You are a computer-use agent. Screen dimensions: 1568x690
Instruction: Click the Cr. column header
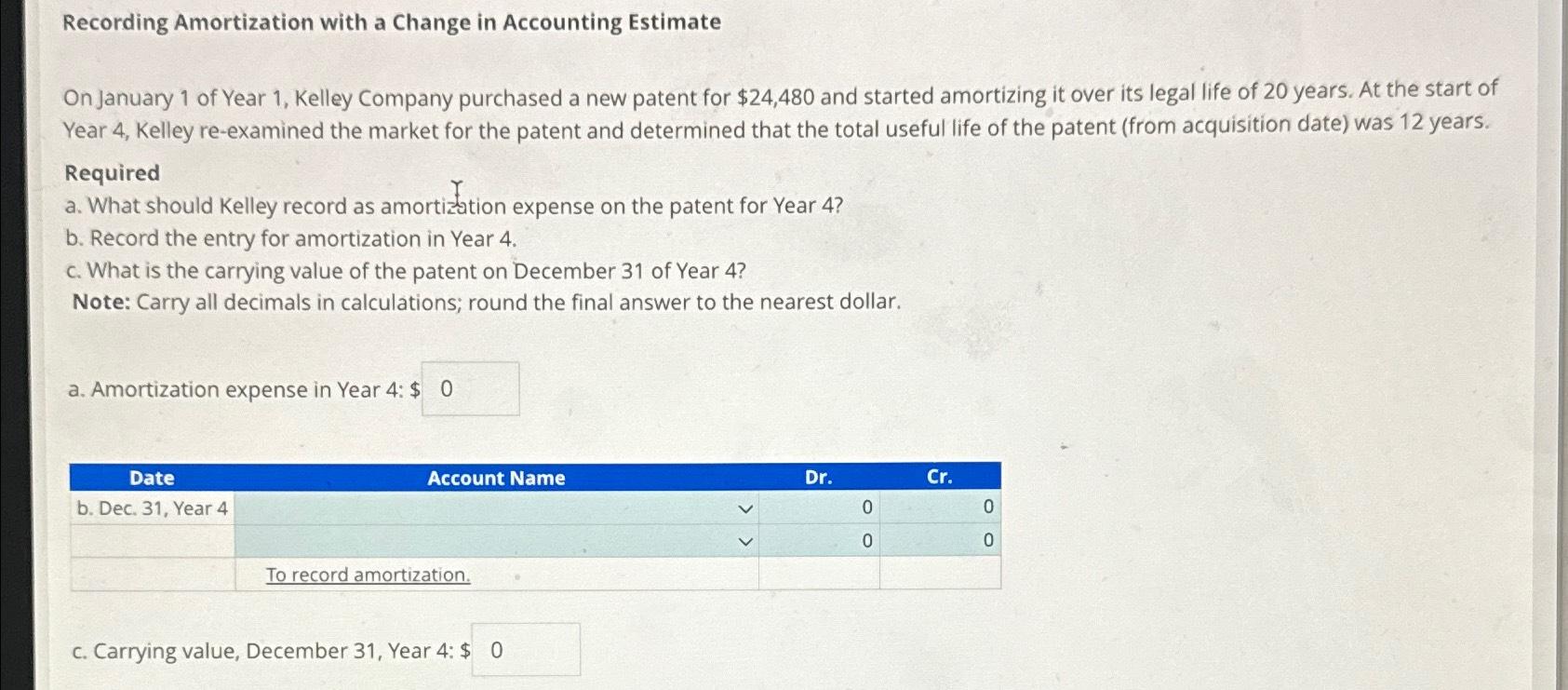tap(938, 478)
